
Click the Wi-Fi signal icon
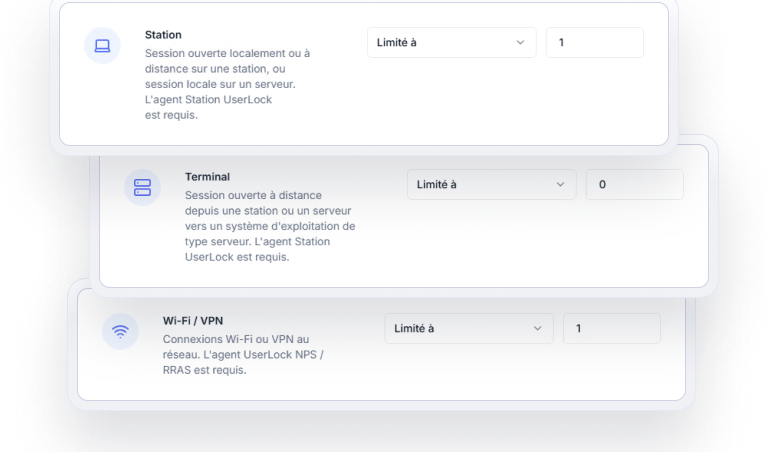pos(120,331)
